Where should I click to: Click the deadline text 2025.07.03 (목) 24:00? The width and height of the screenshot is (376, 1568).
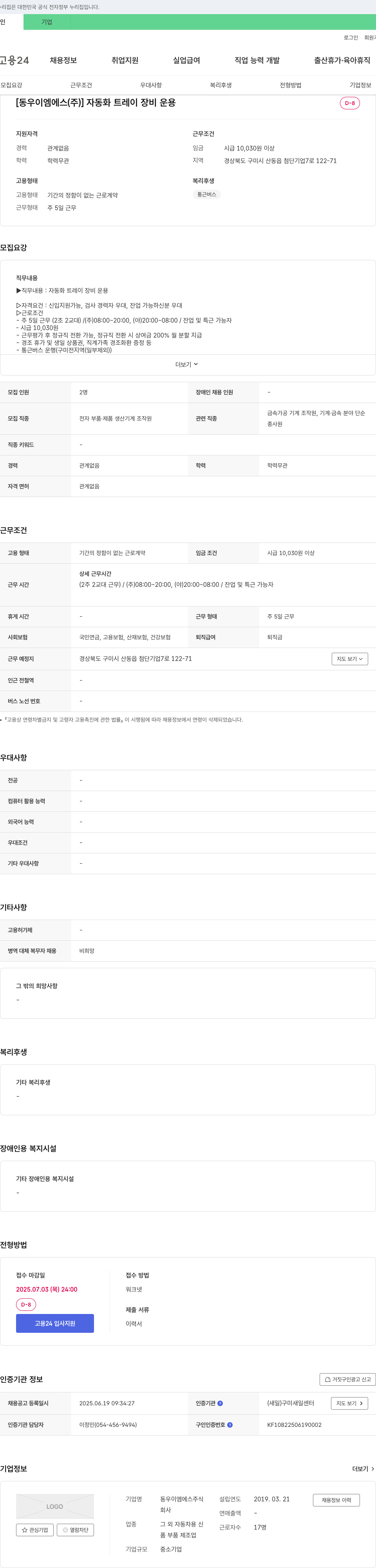(x=47, y=1289)
